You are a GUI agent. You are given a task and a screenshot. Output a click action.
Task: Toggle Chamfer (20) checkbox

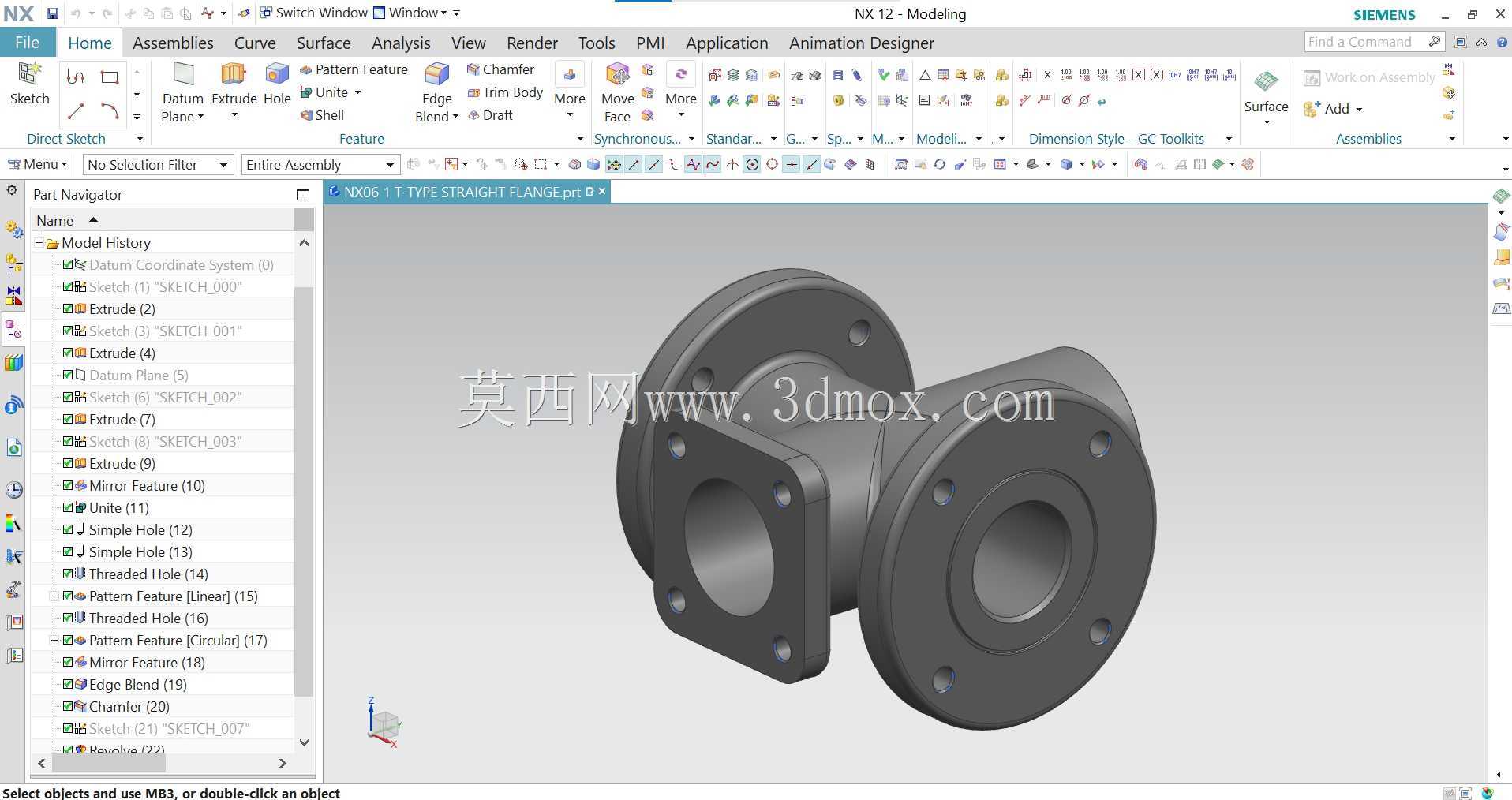(x=68, y=706)
